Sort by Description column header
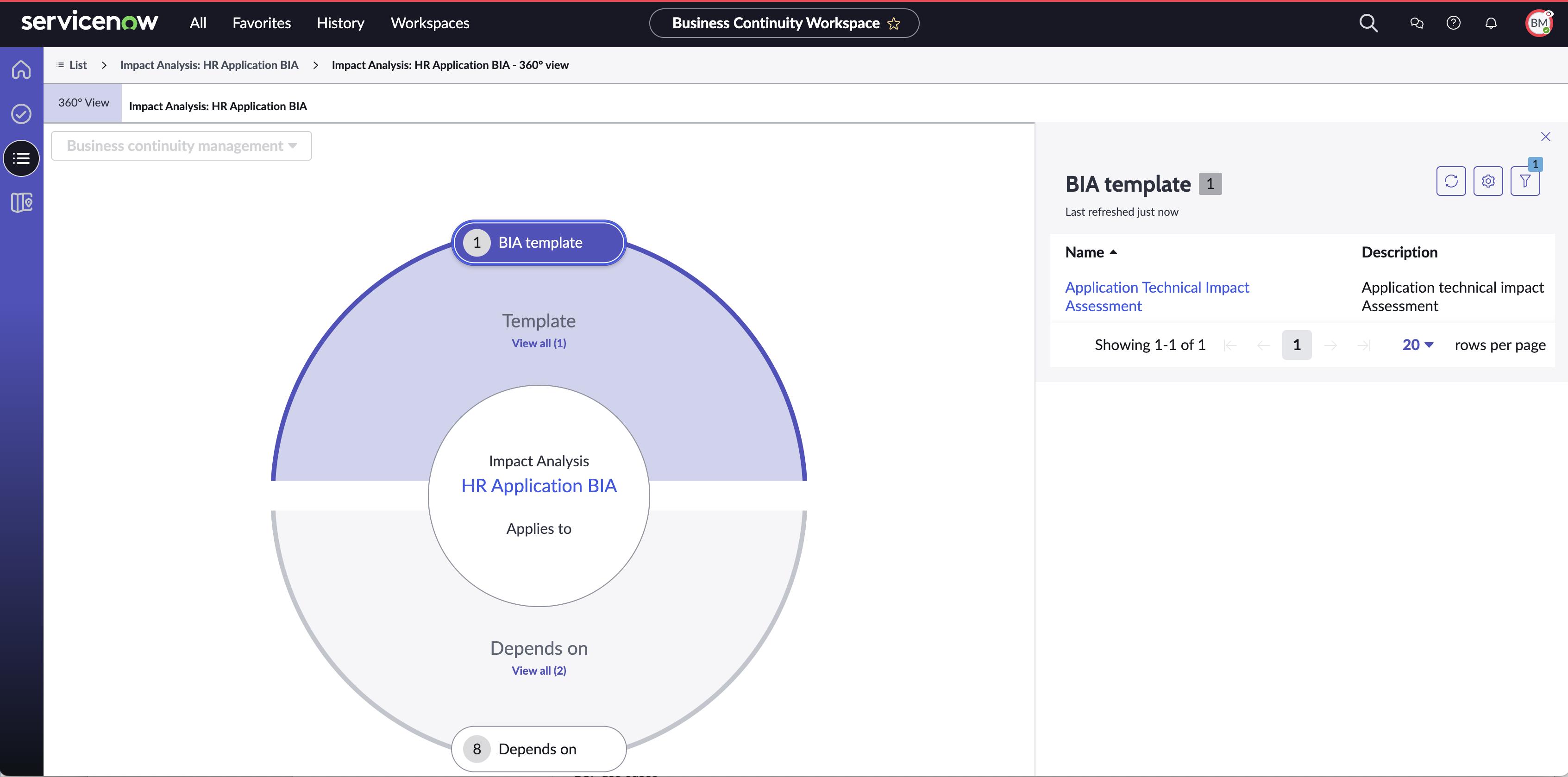 point(1399,252)
